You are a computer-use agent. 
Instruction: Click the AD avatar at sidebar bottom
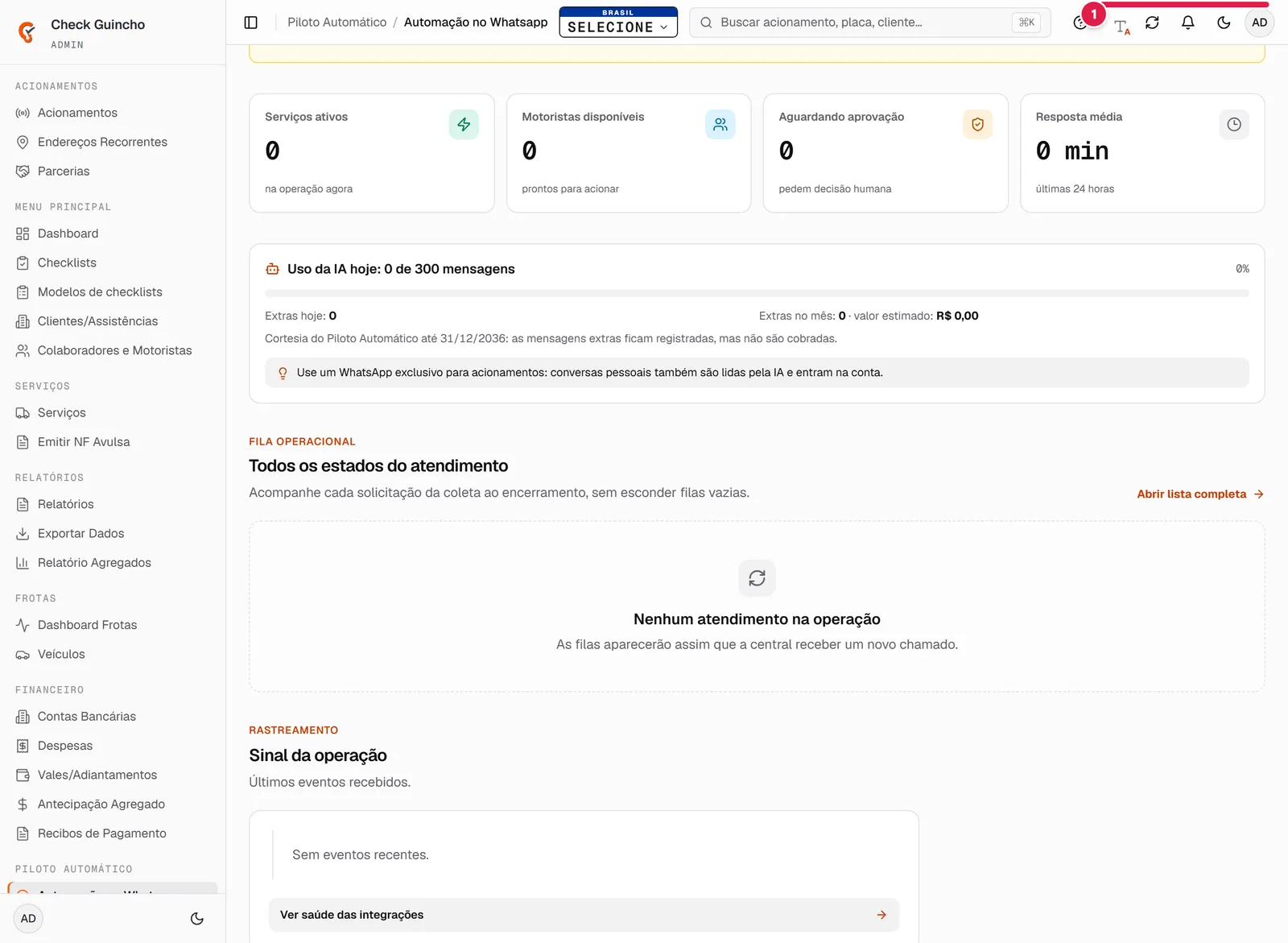(28, 919)
